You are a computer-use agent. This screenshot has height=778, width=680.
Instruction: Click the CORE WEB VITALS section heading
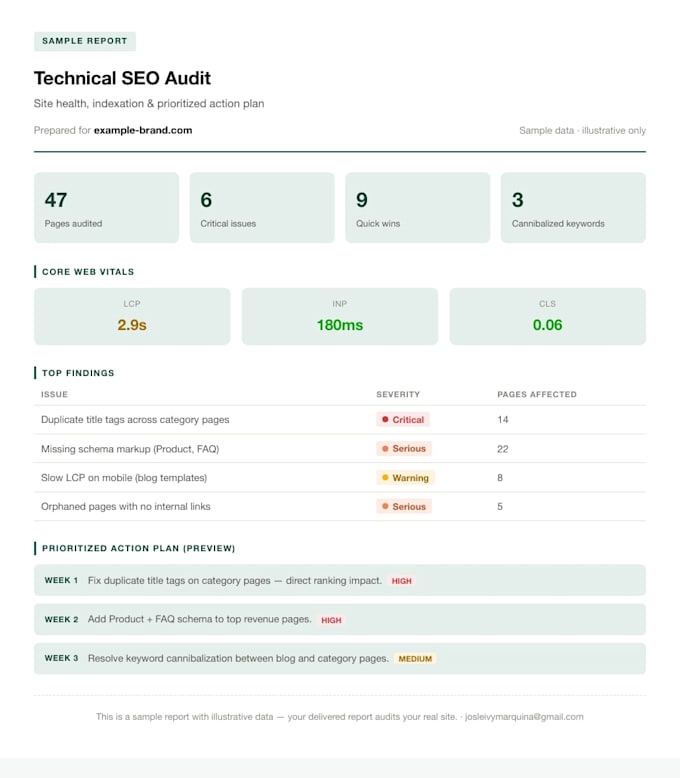(88, 271)
